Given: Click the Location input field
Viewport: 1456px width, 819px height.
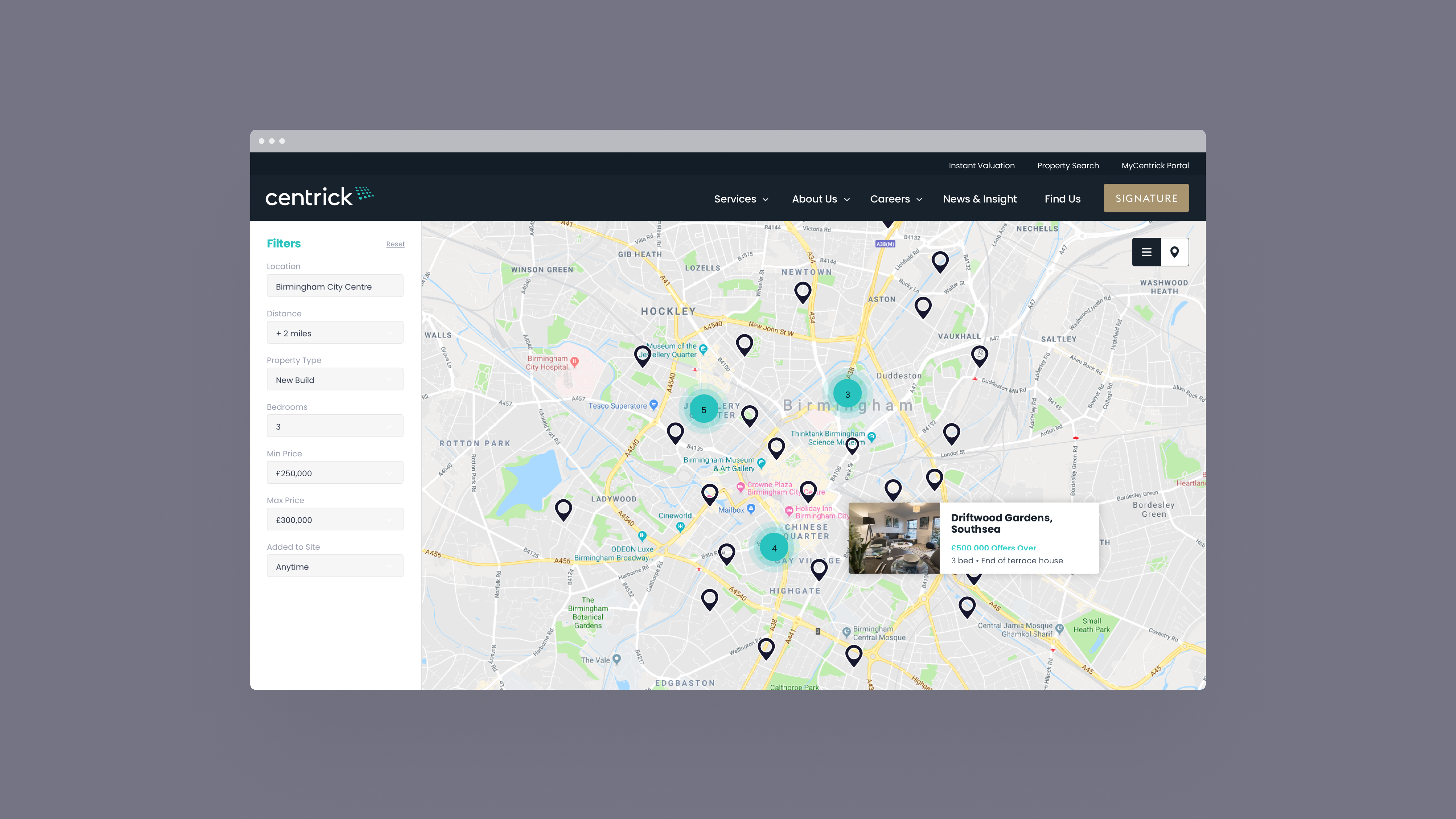Looking at the screenshot, I should [335, 287].
